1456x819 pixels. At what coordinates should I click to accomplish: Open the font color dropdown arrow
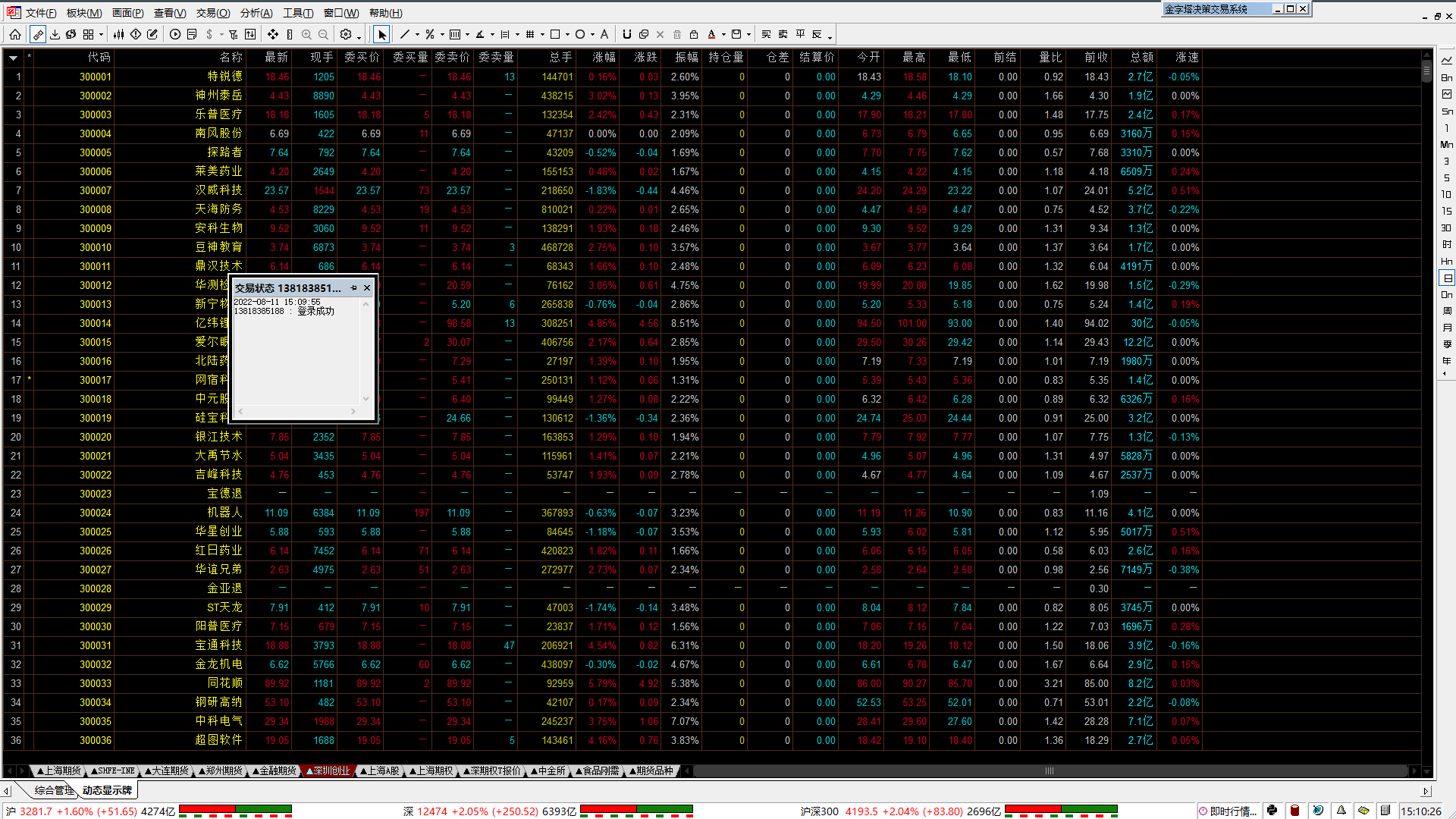723,35
